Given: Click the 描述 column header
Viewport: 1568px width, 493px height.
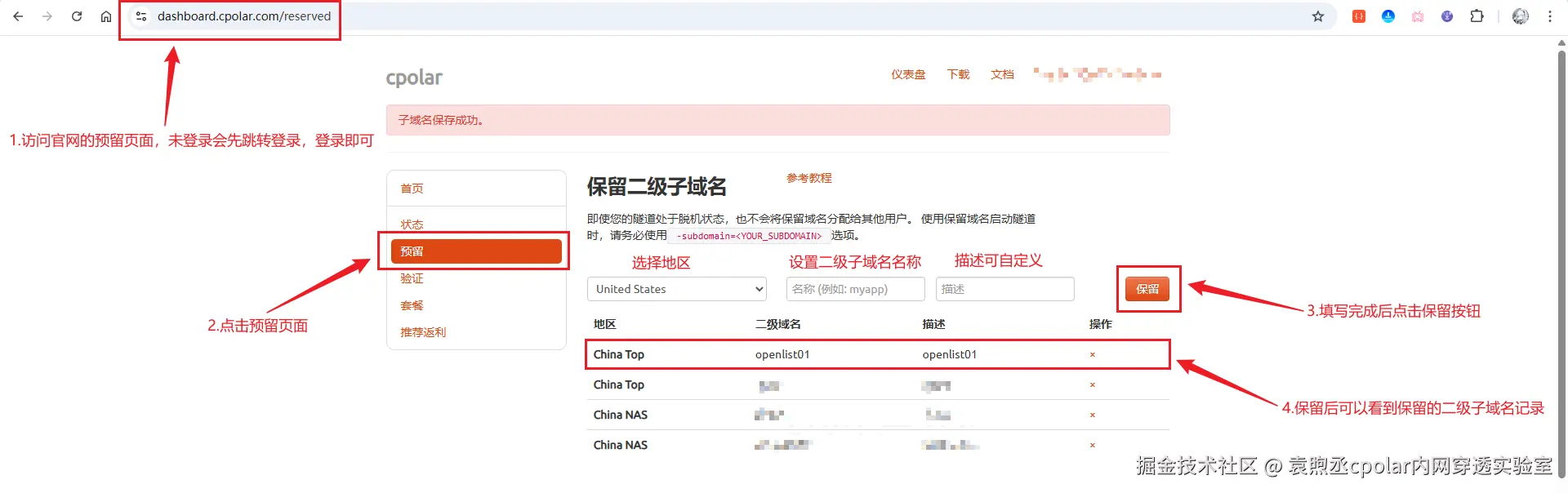Looking at the screenshot, I should click(x=933, y=324).
